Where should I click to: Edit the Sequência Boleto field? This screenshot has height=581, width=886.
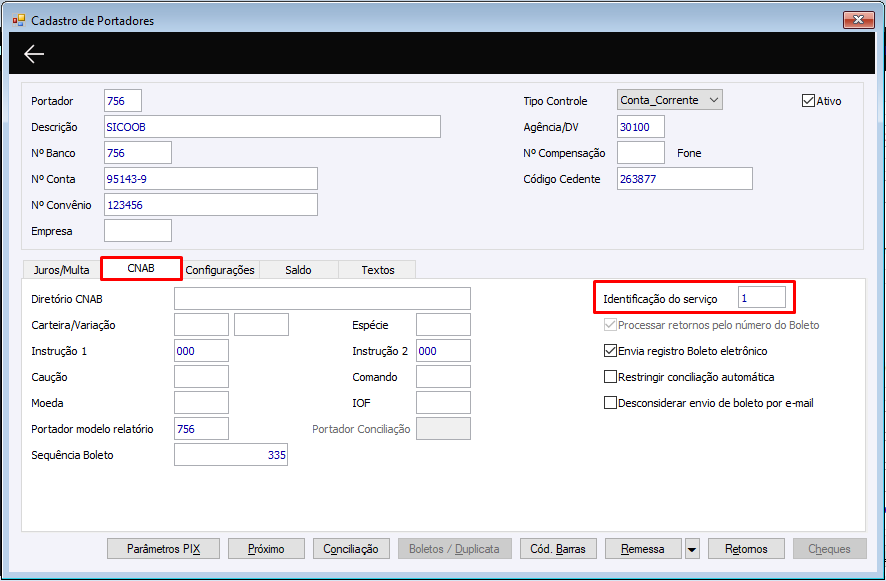(x=231, y=454)
